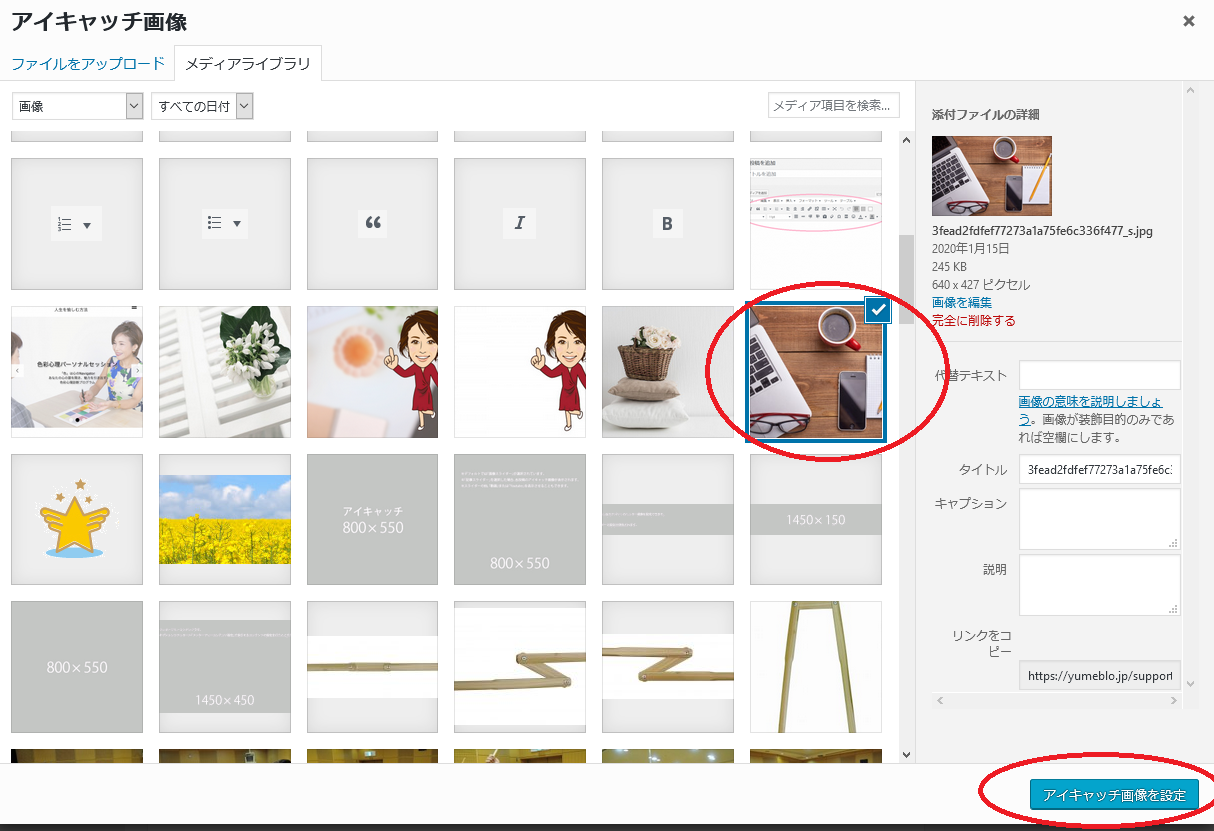1214x831 pixels.
Task: Close the アイキャッチ画像 dialog
Action: 1189,21
